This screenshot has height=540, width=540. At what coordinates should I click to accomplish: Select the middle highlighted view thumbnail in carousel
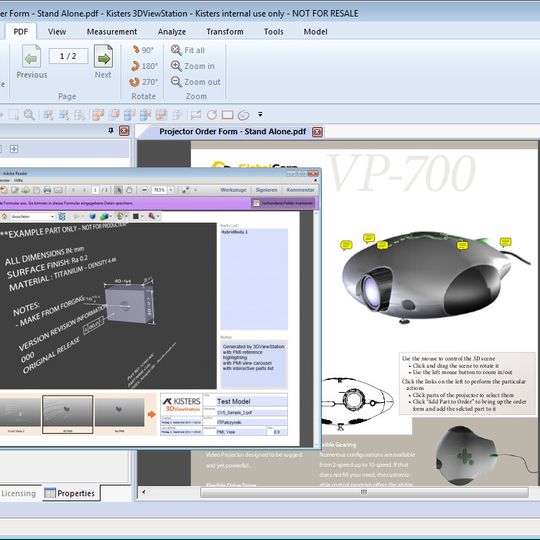[x=68, y=414]
